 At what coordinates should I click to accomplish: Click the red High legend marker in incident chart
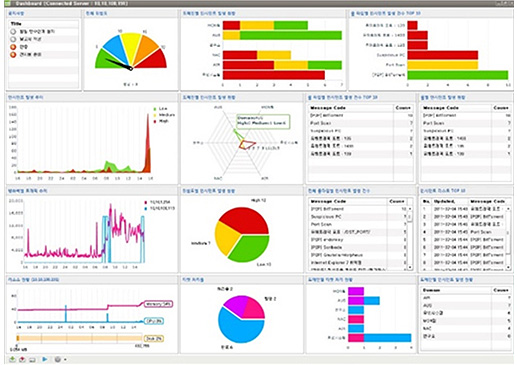point(155,121)
